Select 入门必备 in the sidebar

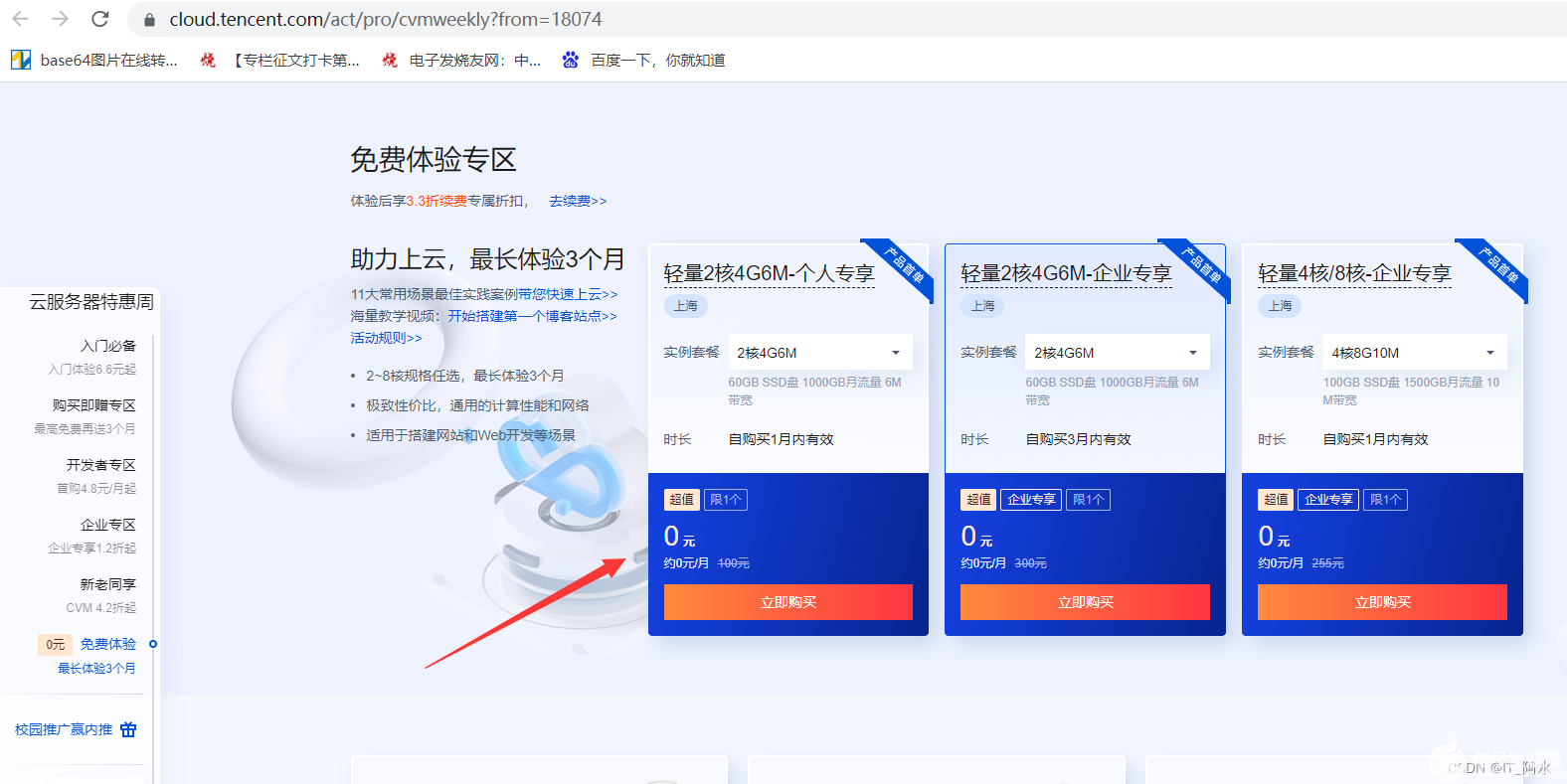coord(108,346)
